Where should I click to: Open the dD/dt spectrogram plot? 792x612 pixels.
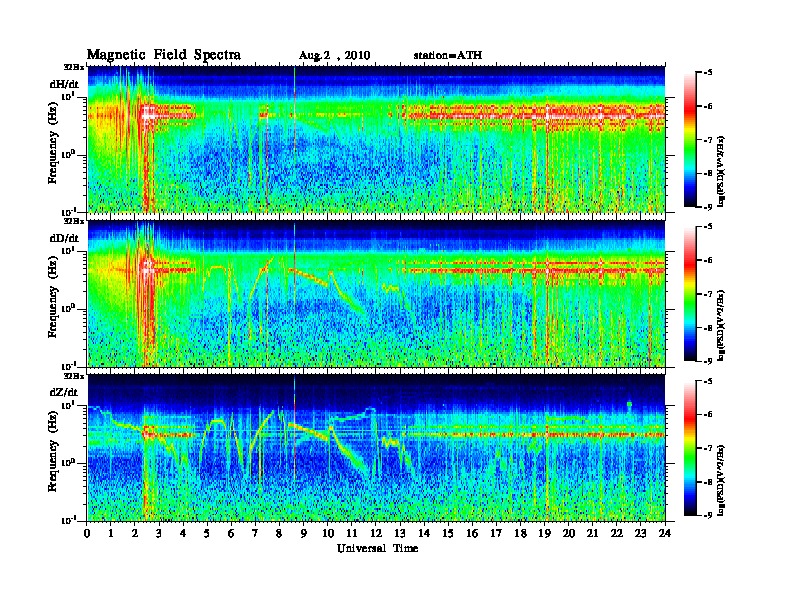click(376, 293)
